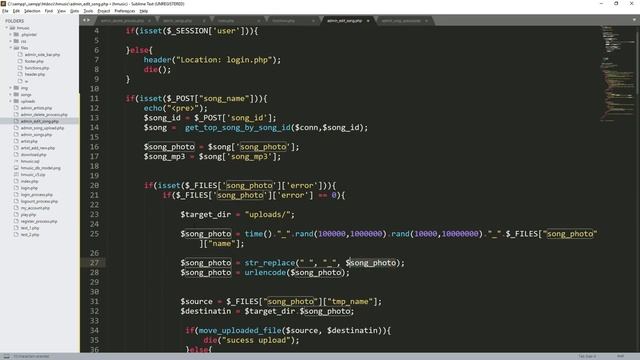Click the hmusic zip archive icon
The width and height of the screenshot is (640, 360).
16,175
